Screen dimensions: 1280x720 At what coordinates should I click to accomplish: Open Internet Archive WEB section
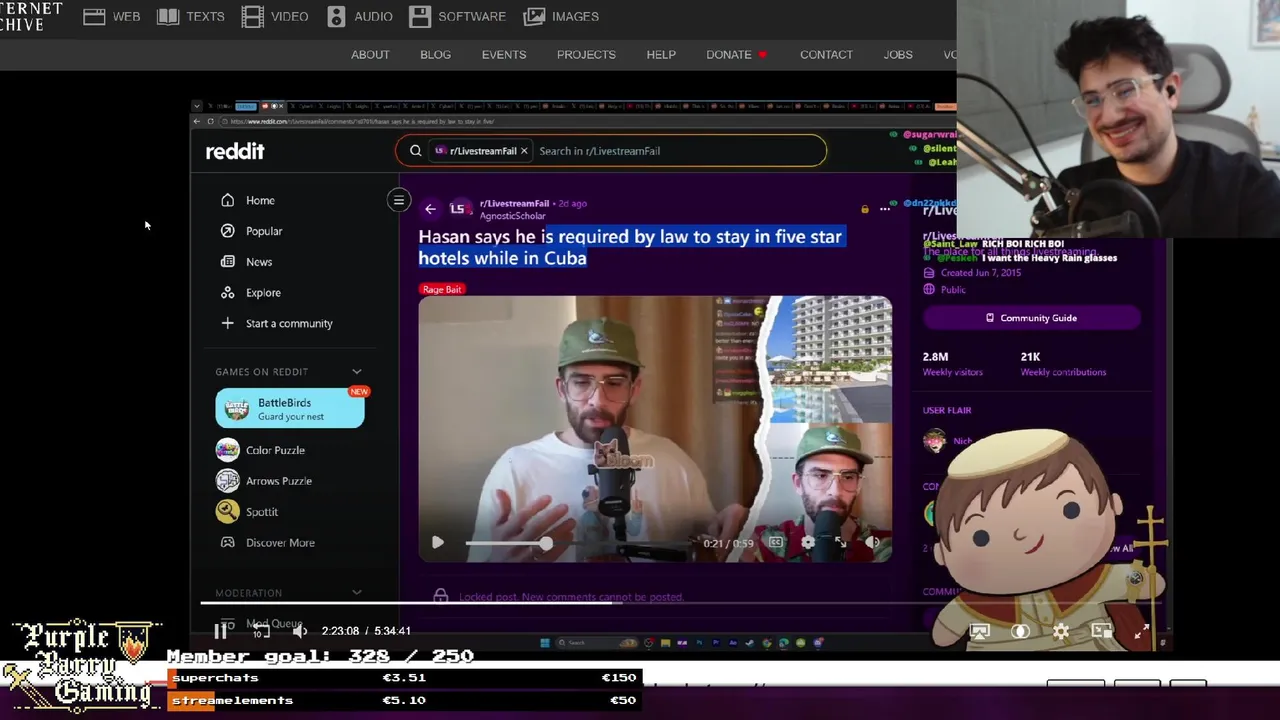click(x=112, y=16)
